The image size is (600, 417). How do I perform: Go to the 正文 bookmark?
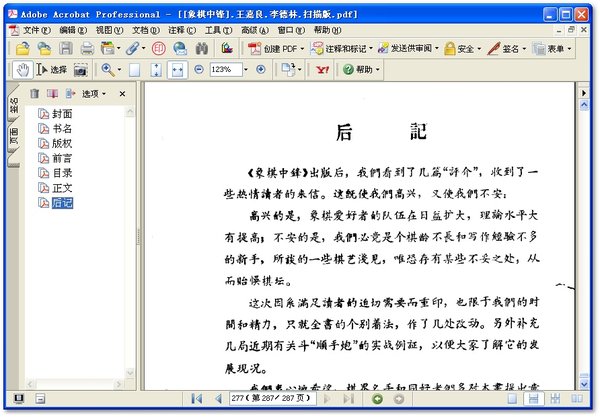click(x=62, y=188)
